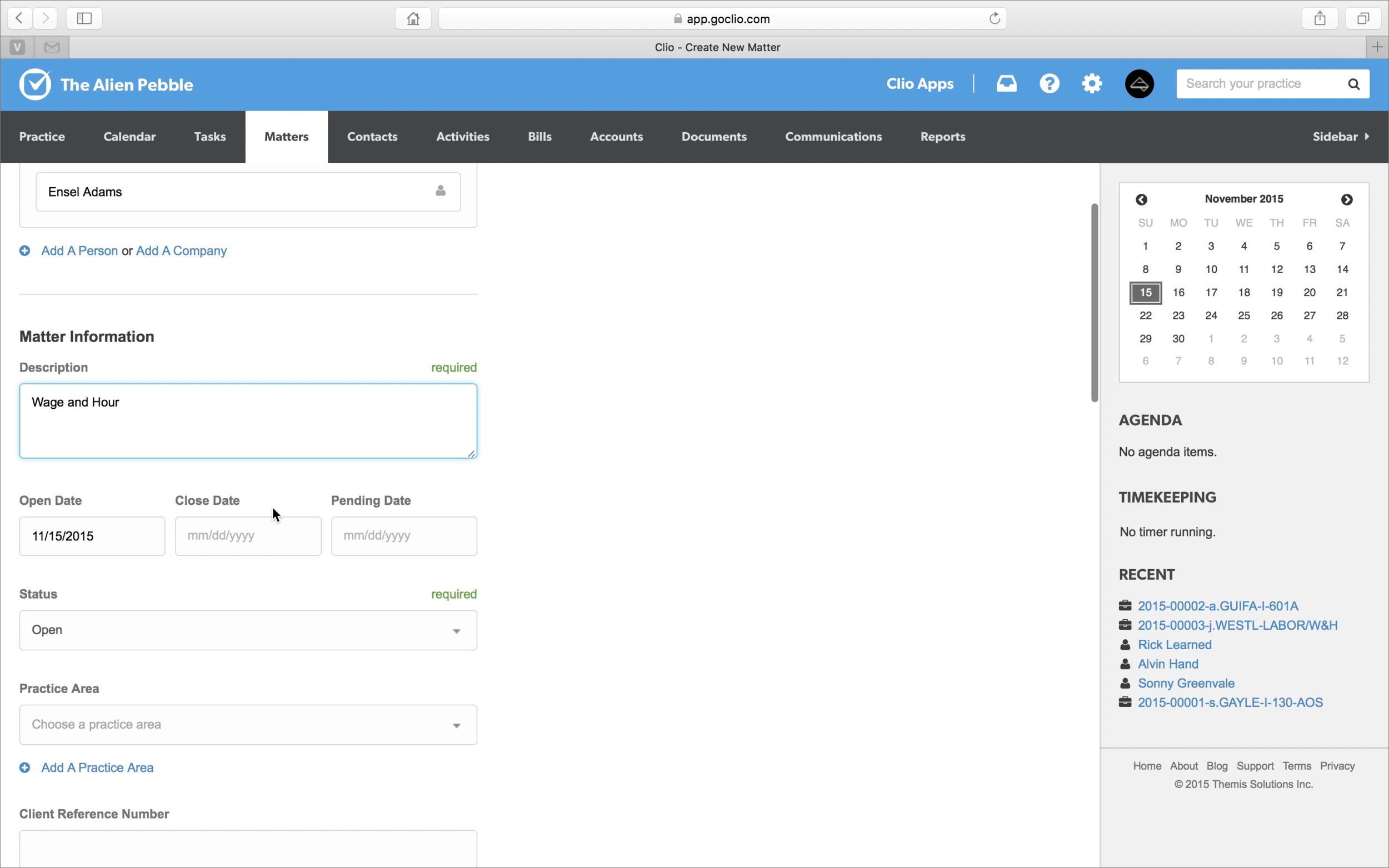This screenshot has height=868, width=1389.
Task: Click the Clio home/logo icon
Action: [35, 83]
